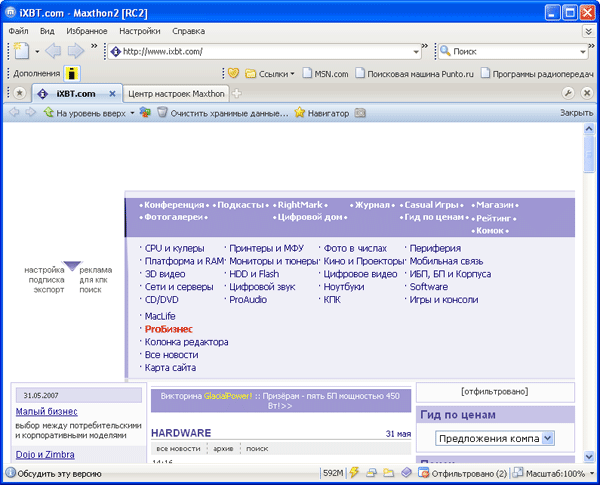Open the Настройки menu
The image size is (600, 485).
pyautogui.click(x=140, y=31)
